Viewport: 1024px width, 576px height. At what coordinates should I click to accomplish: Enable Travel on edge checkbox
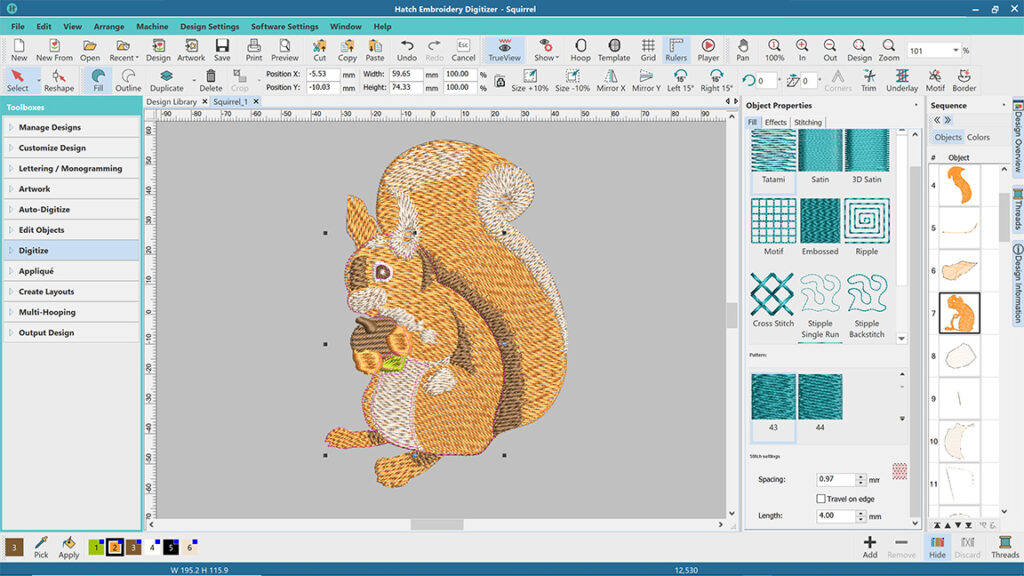coord(821,498)
